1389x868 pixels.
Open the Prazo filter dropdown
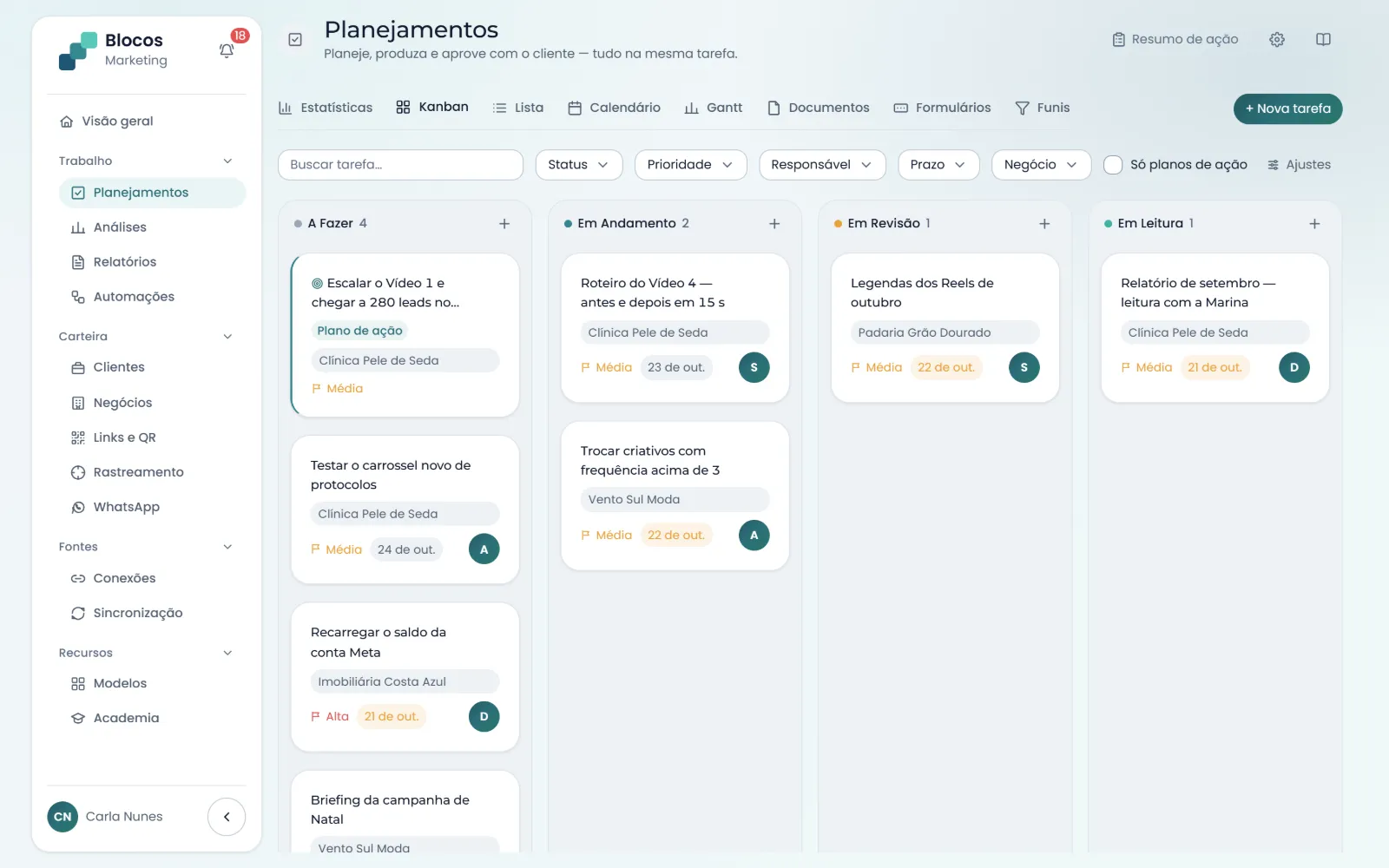(938, 165)
